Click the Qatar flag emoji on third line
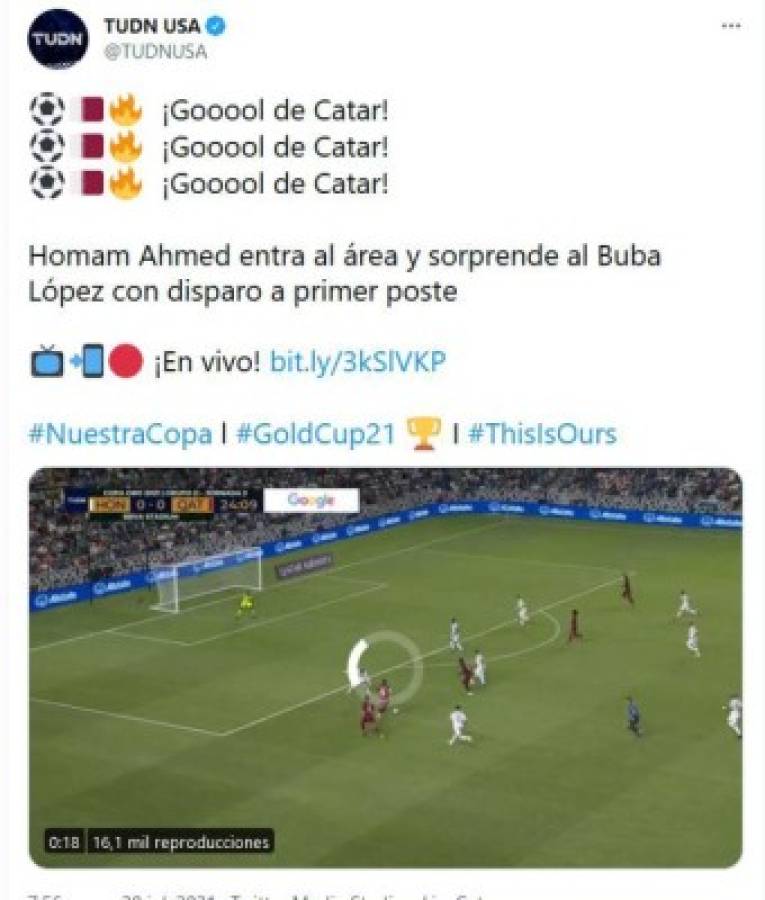The width and height of the screenshot is (765, 900). 88,184
